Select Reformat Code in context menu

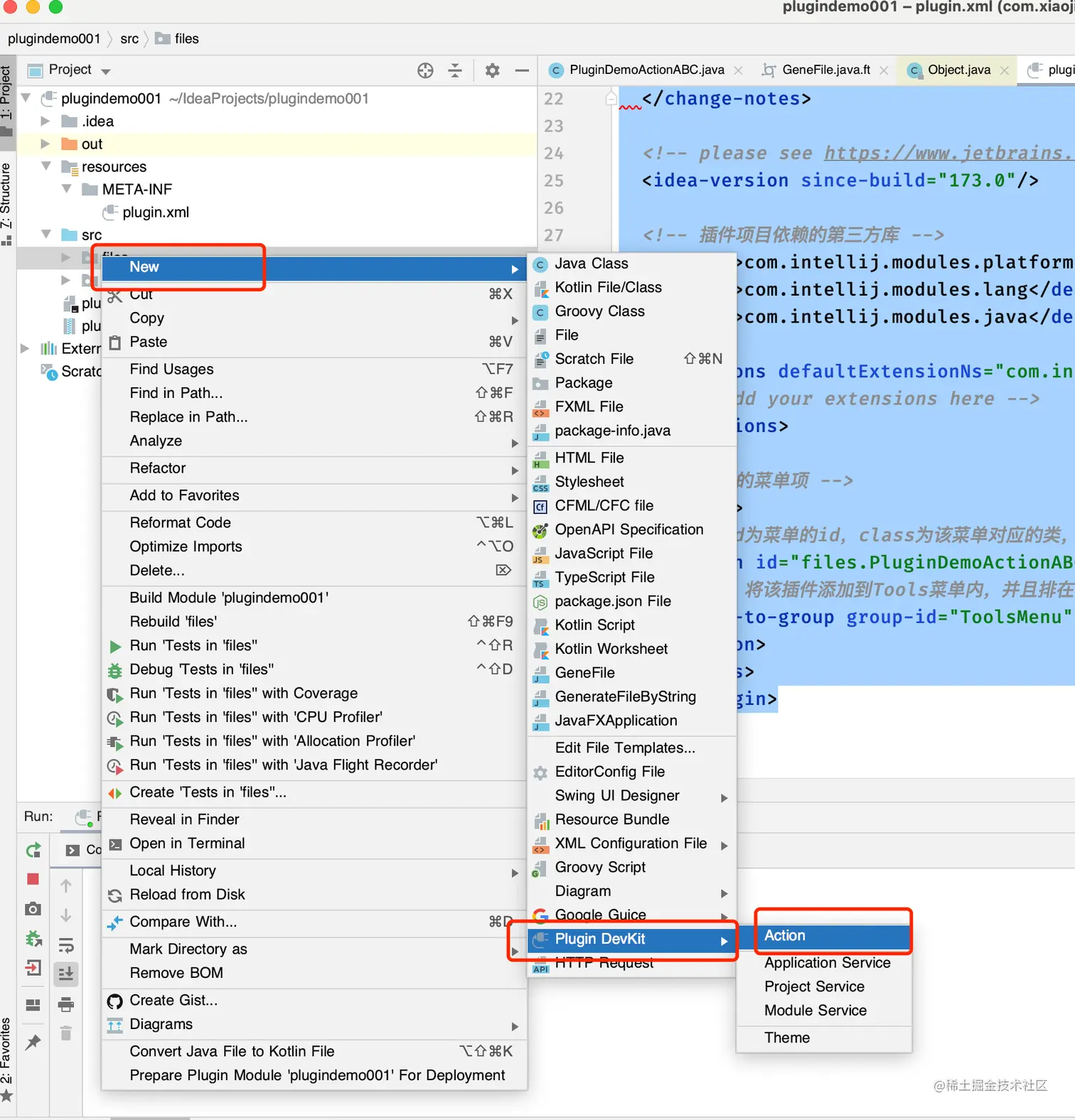click(314, 522)
